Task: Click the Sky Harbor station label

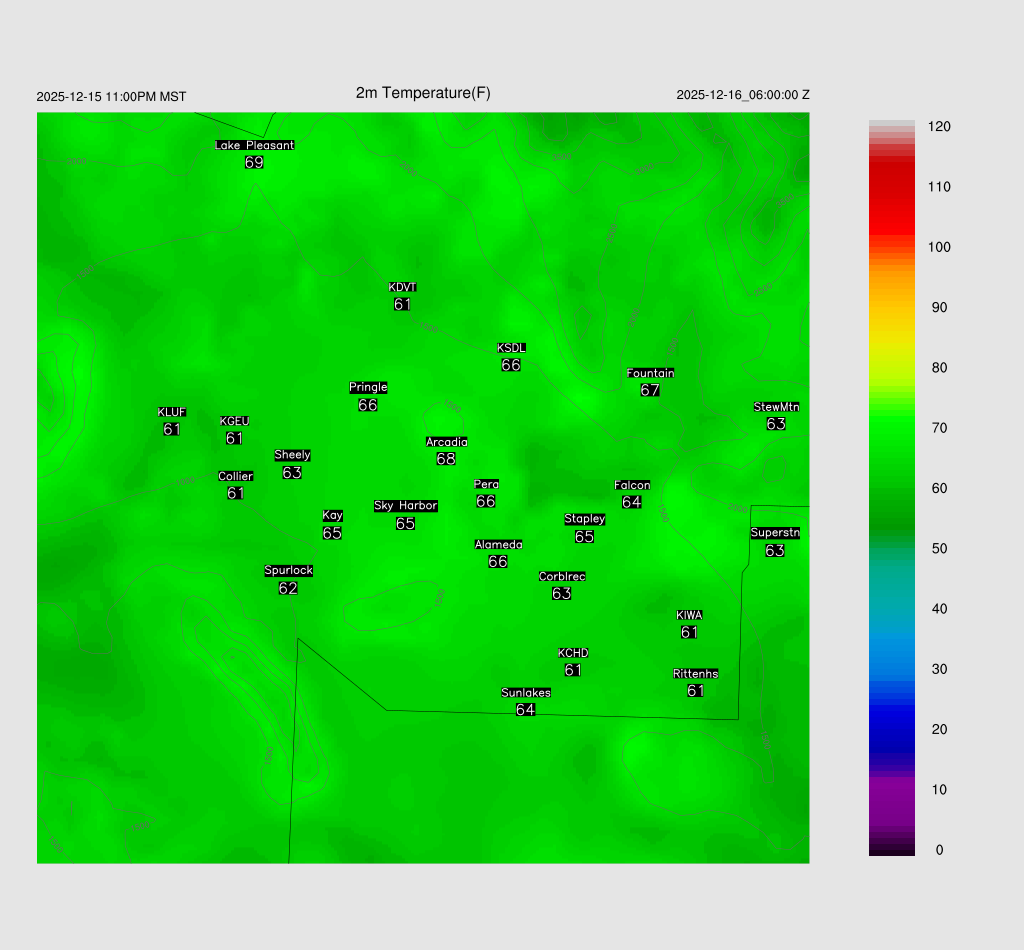Action: [405, 506]
